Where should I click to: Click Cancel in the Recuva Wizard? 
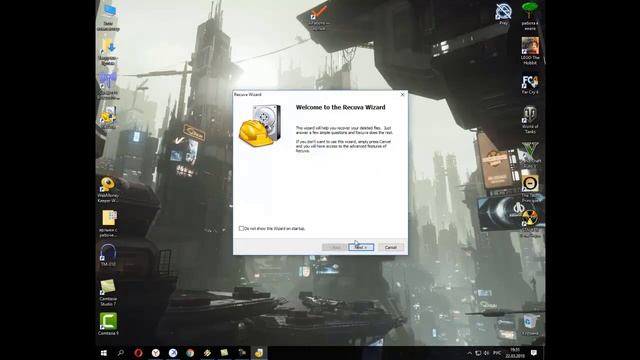pyautogui.click(x=391, y=247)
